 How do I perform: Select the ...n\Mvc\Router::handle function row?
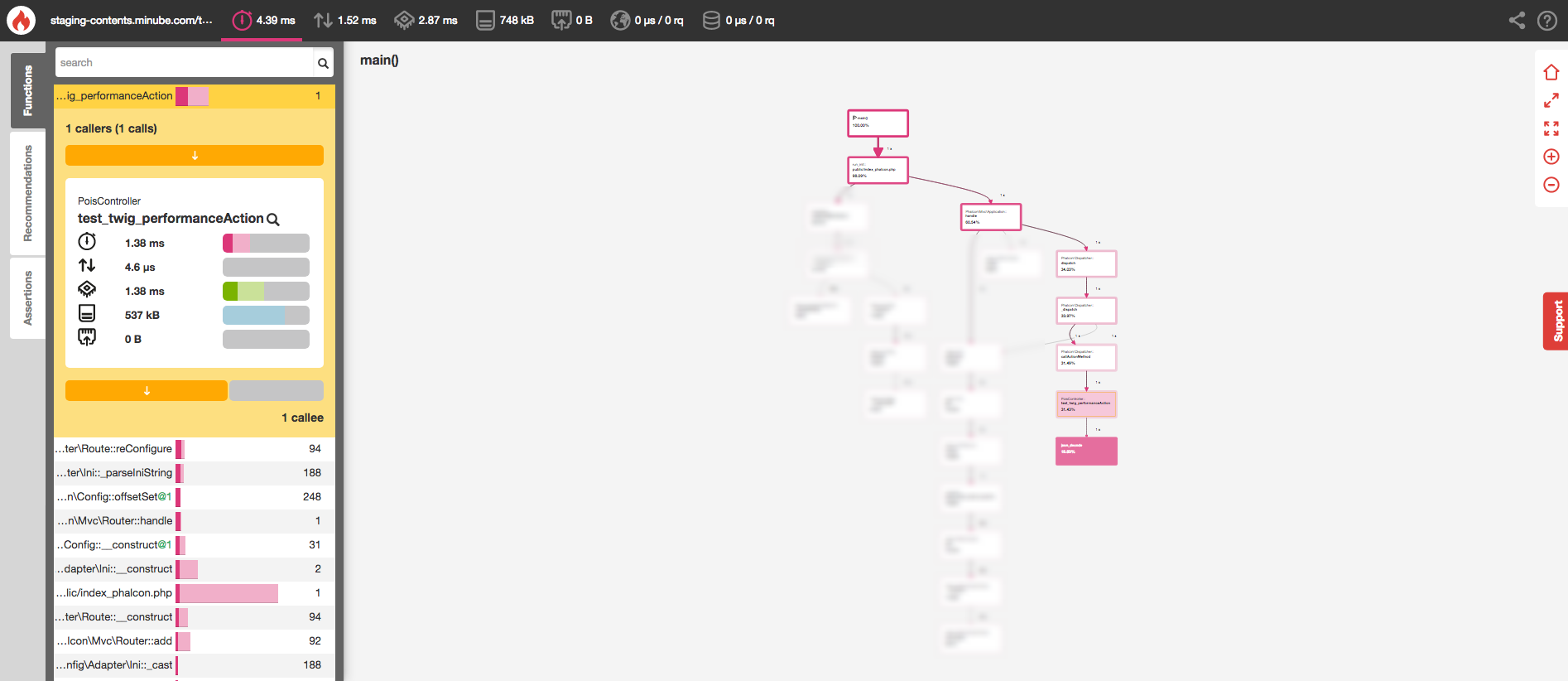[x=195, y=521]
